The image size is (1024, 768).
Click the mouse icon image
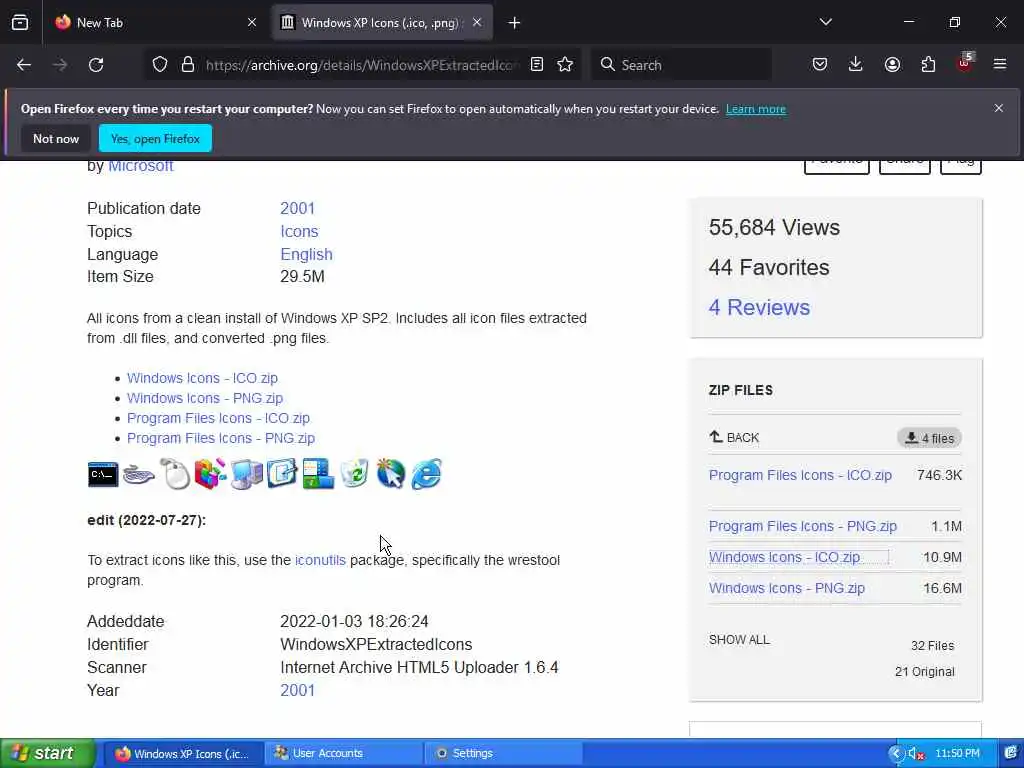coord(175,474)
